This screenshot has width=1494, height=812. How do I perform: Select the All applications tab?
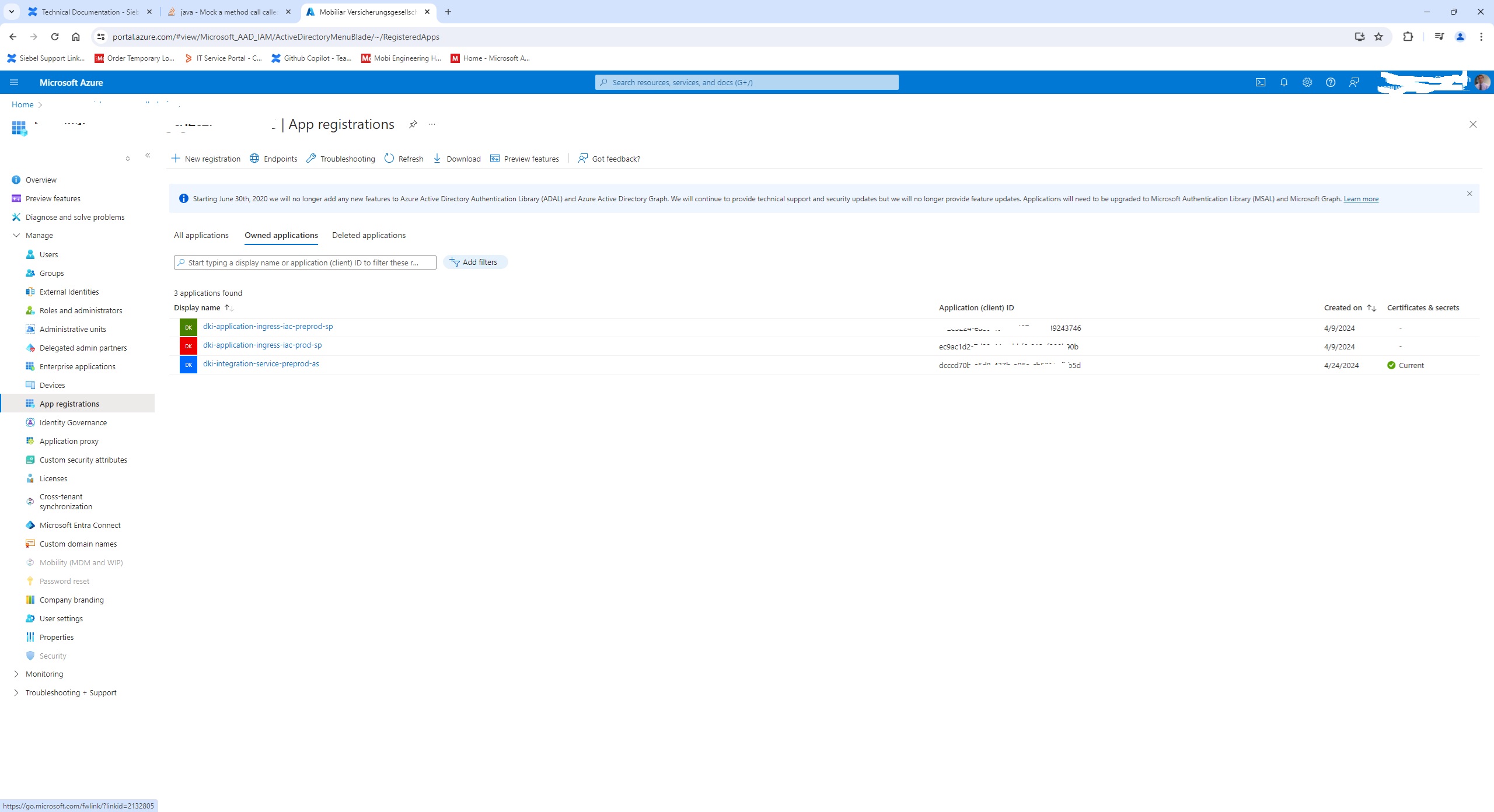click(x=201, y=235)
